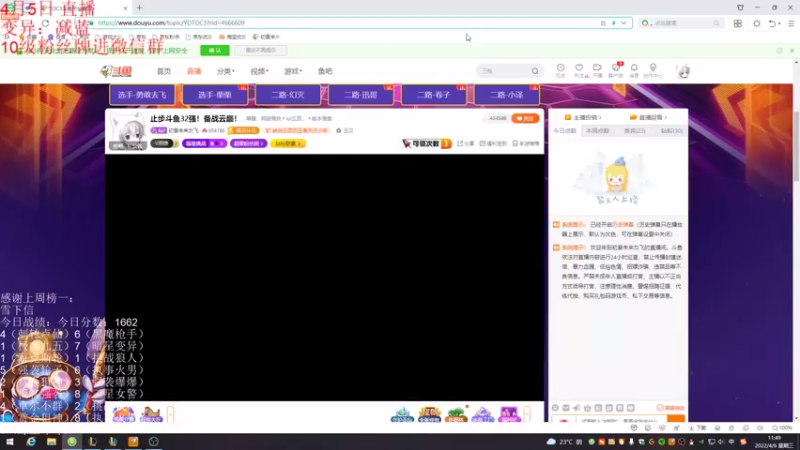
Task: Click the last purple gift icon at bottom right
Action: click(x=509, y=414)
